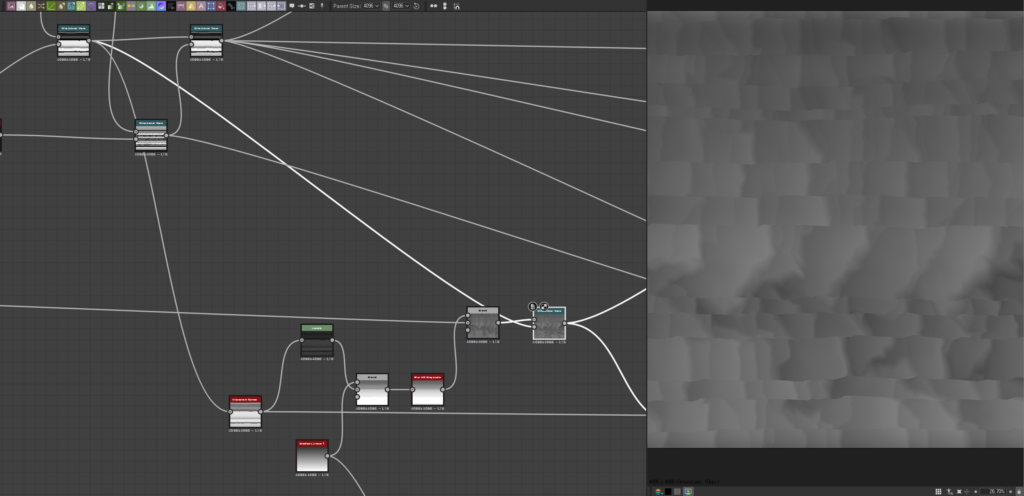The height and width of the screenshot is (496, 1024).
Task: Add a Value Processor node from the toolbar
Action: pyautogui.click(x=231, y=6)
